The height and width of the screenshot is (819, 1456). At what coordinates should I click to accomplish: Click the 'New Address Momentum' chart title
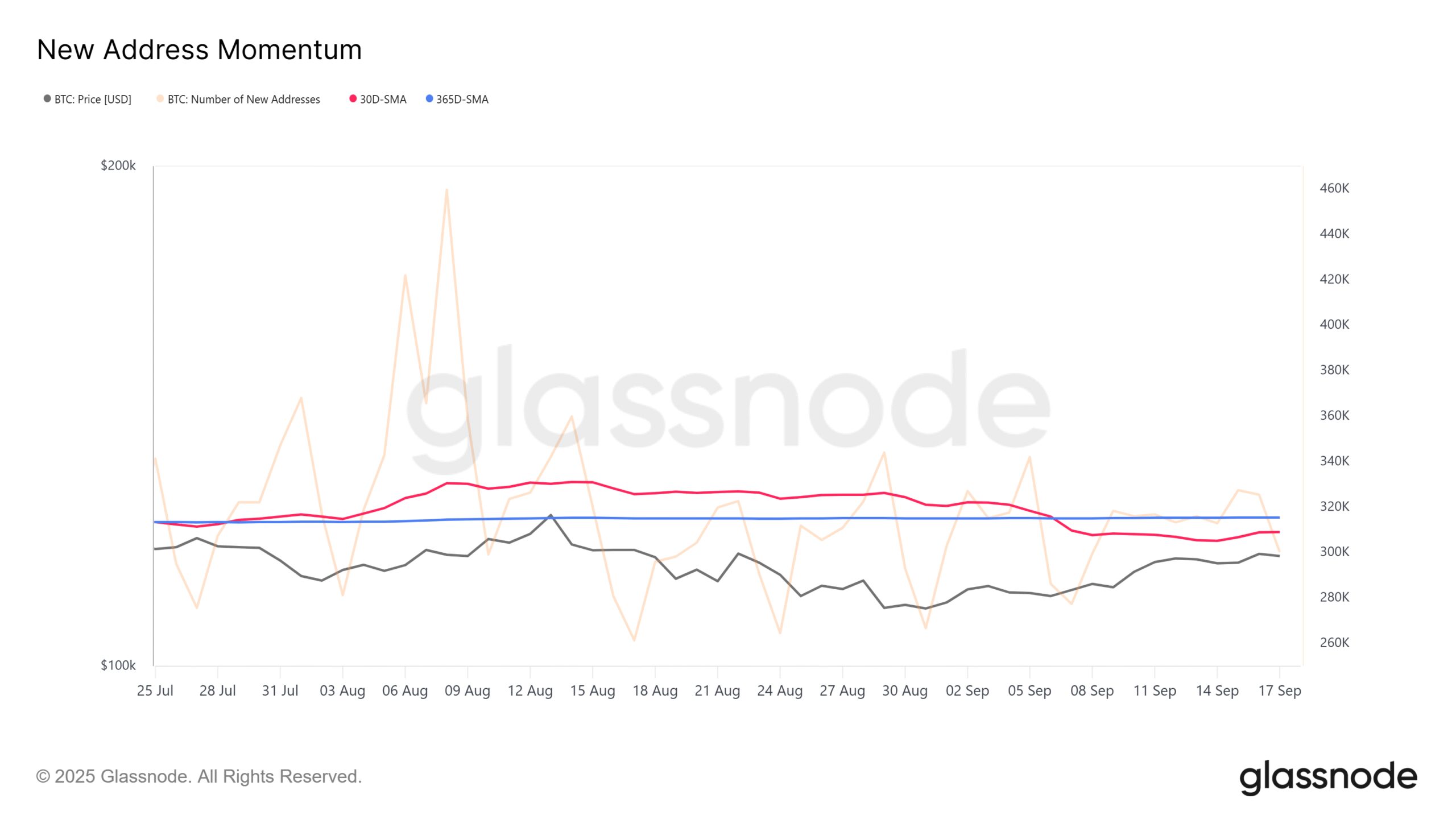199,50
